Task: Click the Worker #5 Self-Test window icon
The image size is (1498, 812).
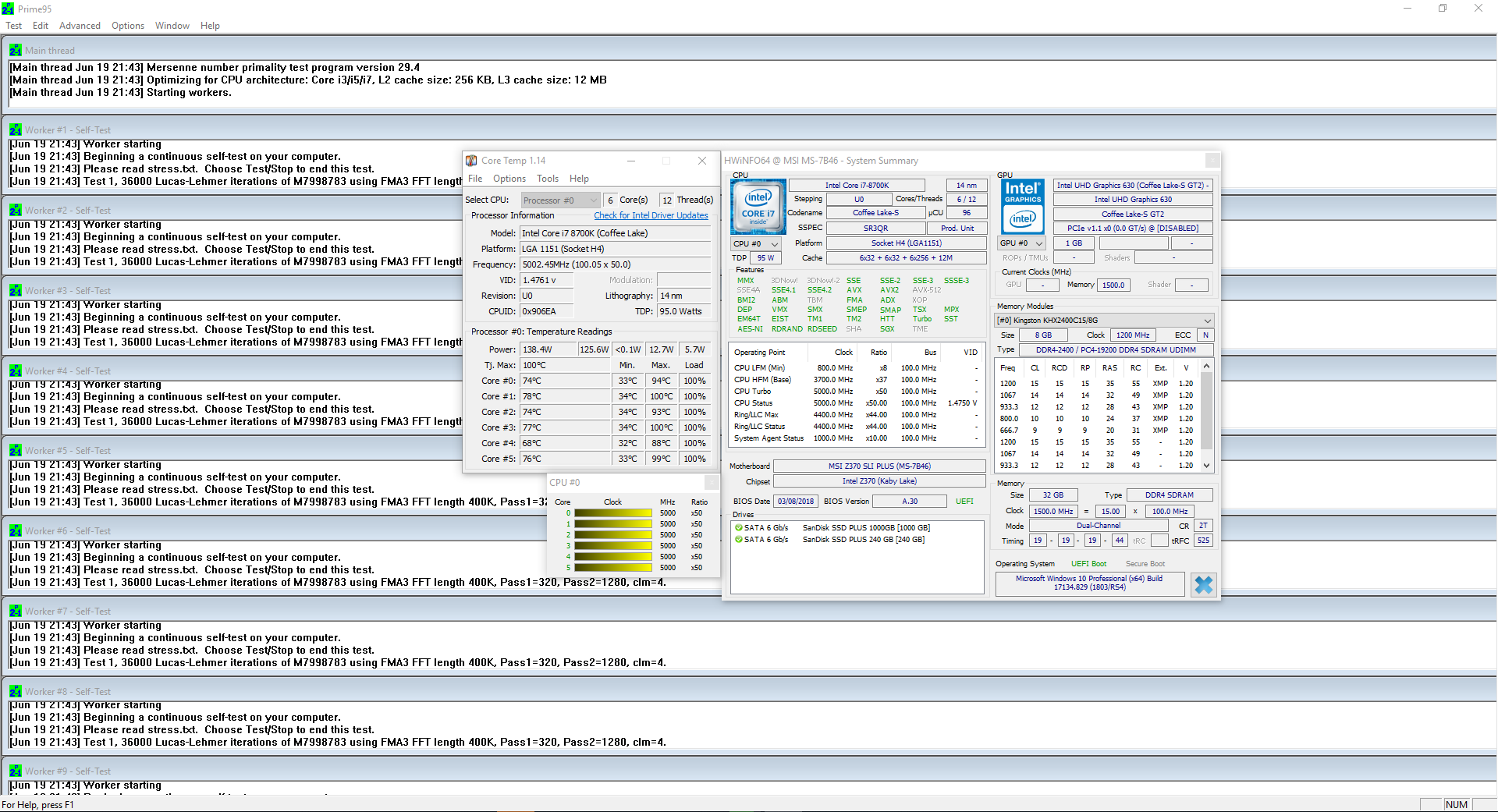Action: (16, 450)
